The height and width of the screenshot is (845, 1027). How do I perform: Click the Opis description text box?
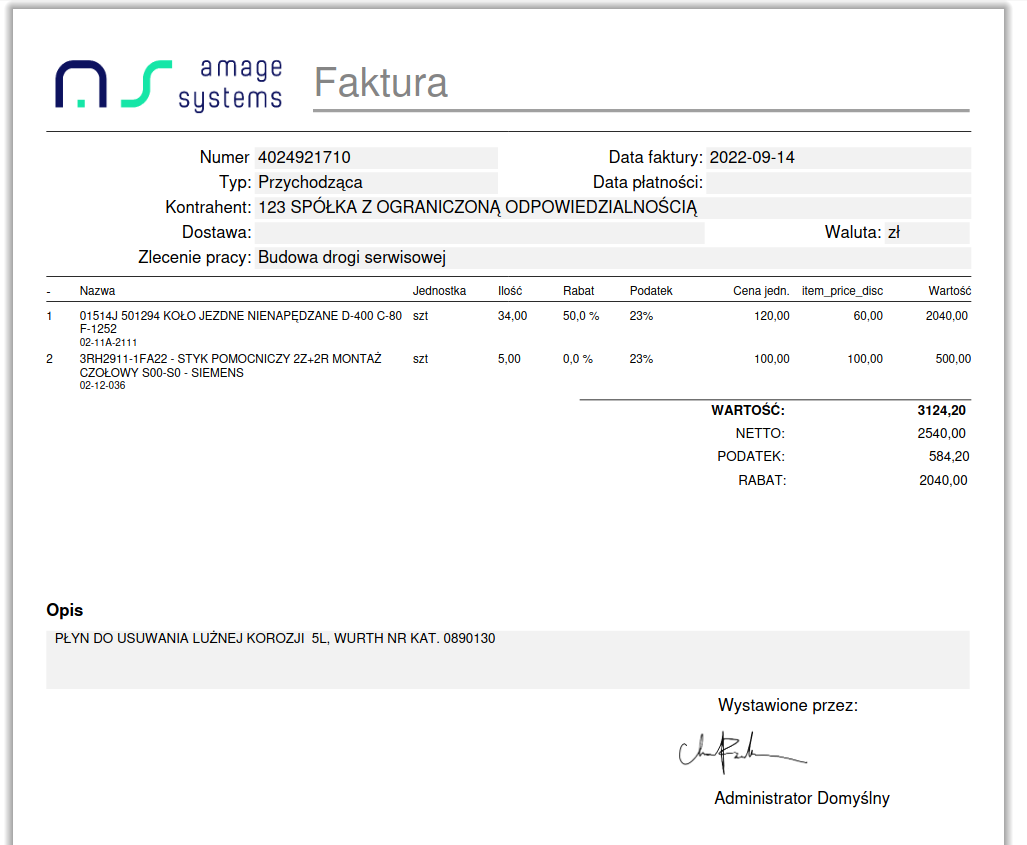pos(507,659)
